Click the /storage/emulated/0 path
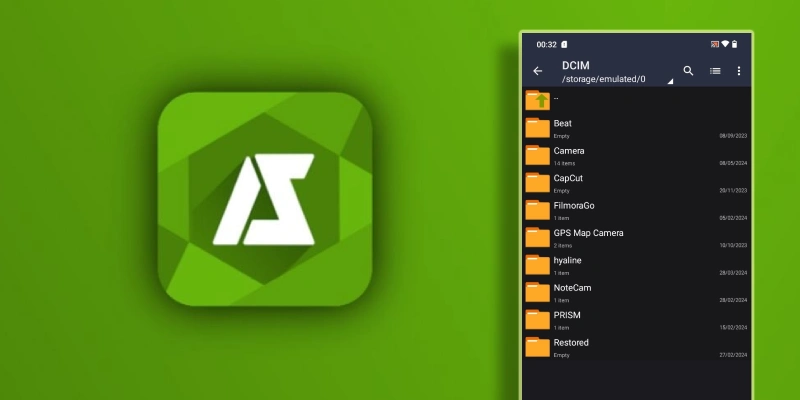Screen dimensions: 800x400 604,79
